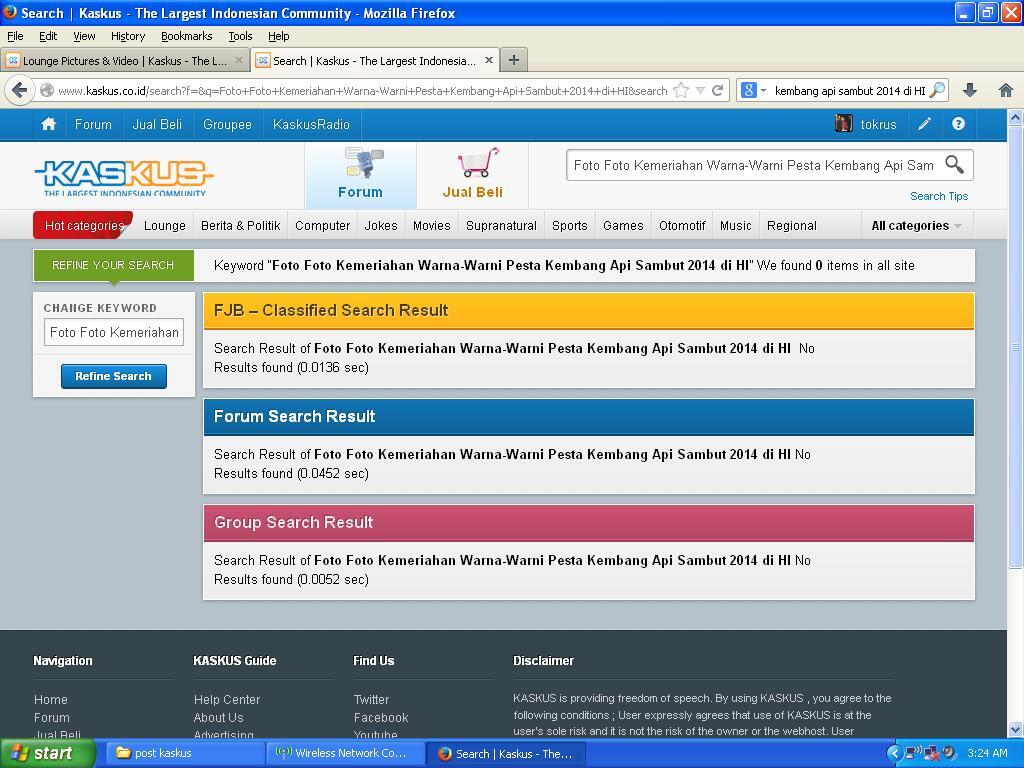Click the magnifier in Firefox Google search bar
This screenshot has height=768, width=1024.
coord(937,90)
